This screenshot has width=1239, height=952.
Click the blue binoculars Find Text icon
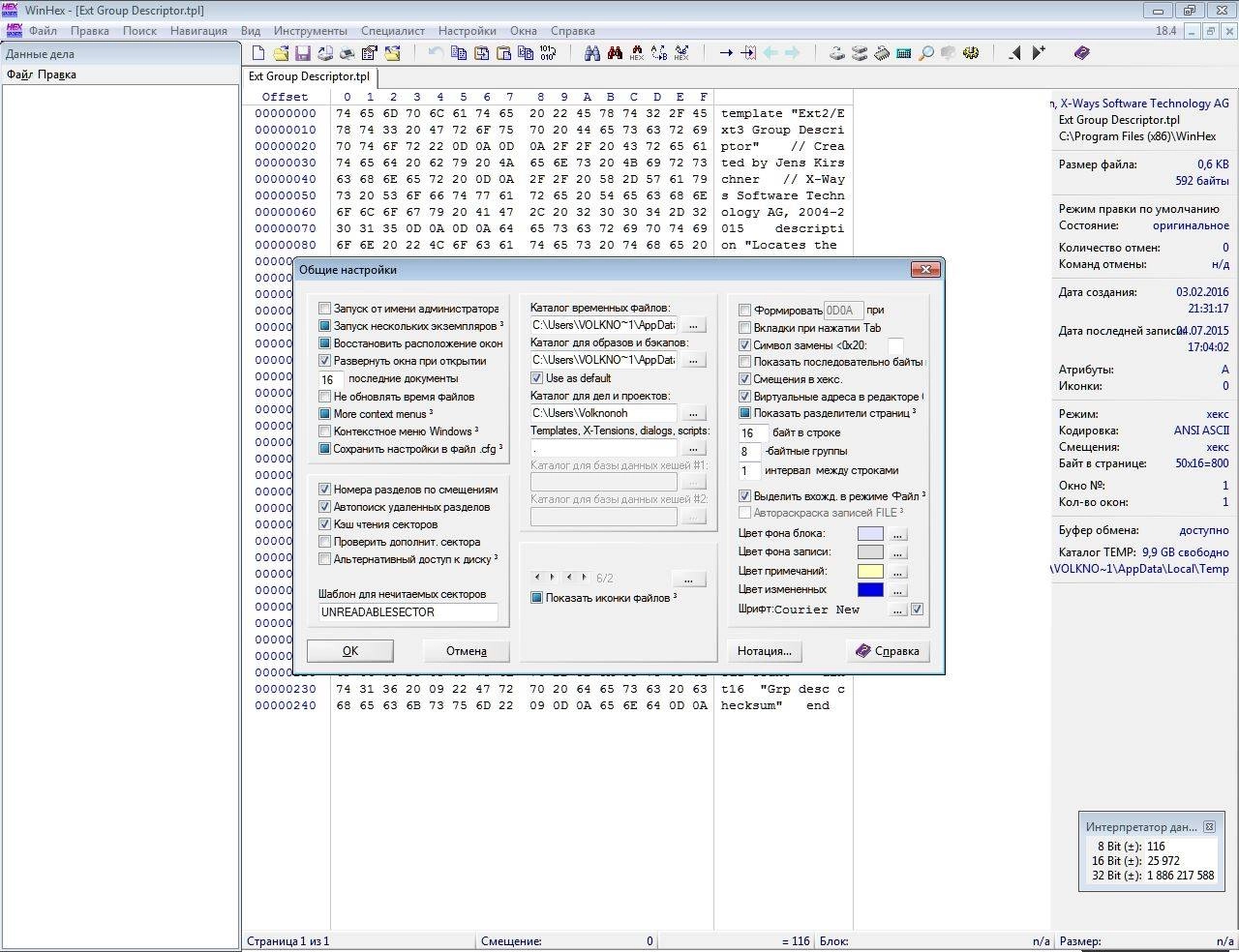[592, 53]
